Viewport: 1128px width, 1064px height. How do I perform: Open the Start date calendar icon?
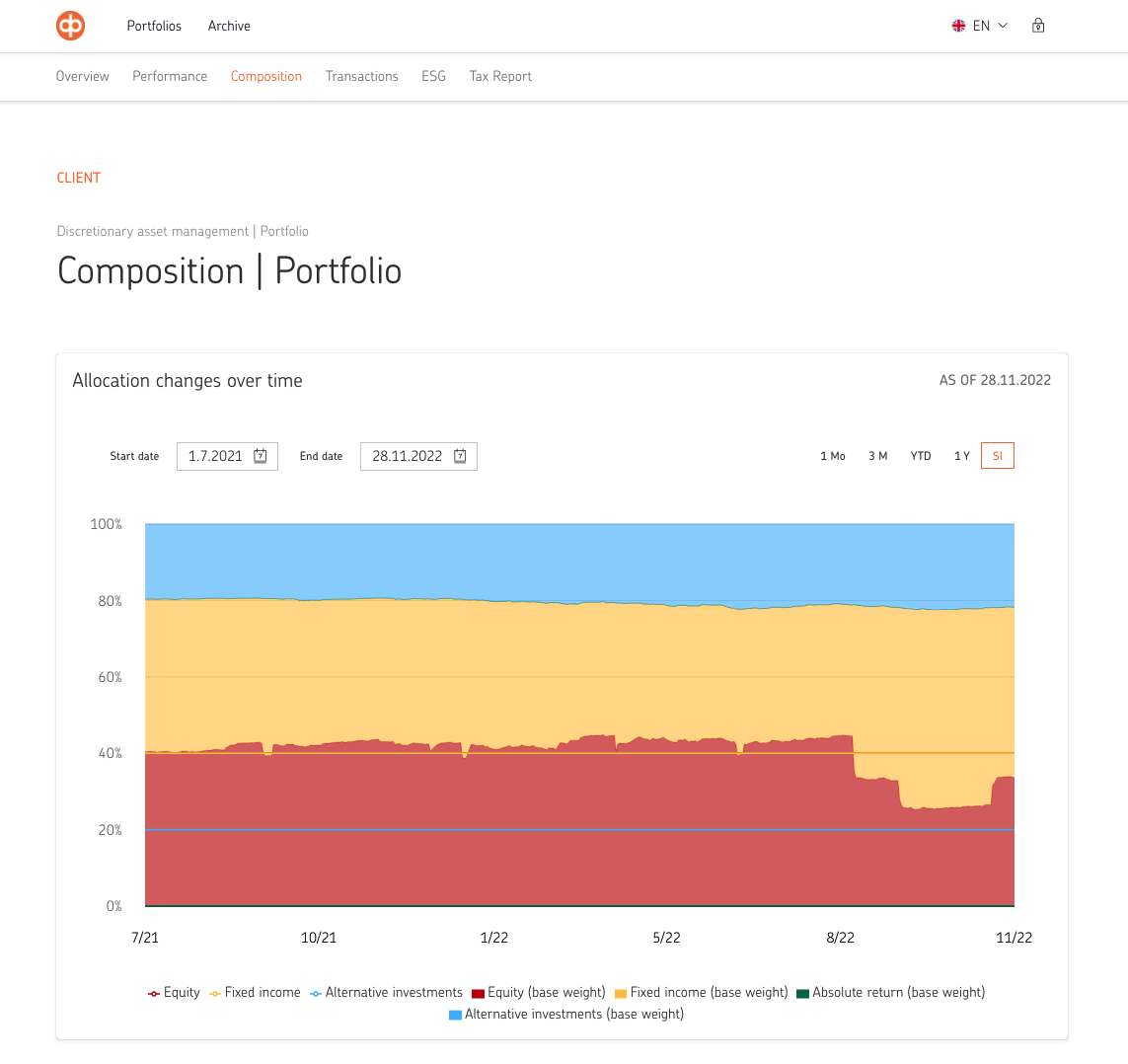(261, 456)
